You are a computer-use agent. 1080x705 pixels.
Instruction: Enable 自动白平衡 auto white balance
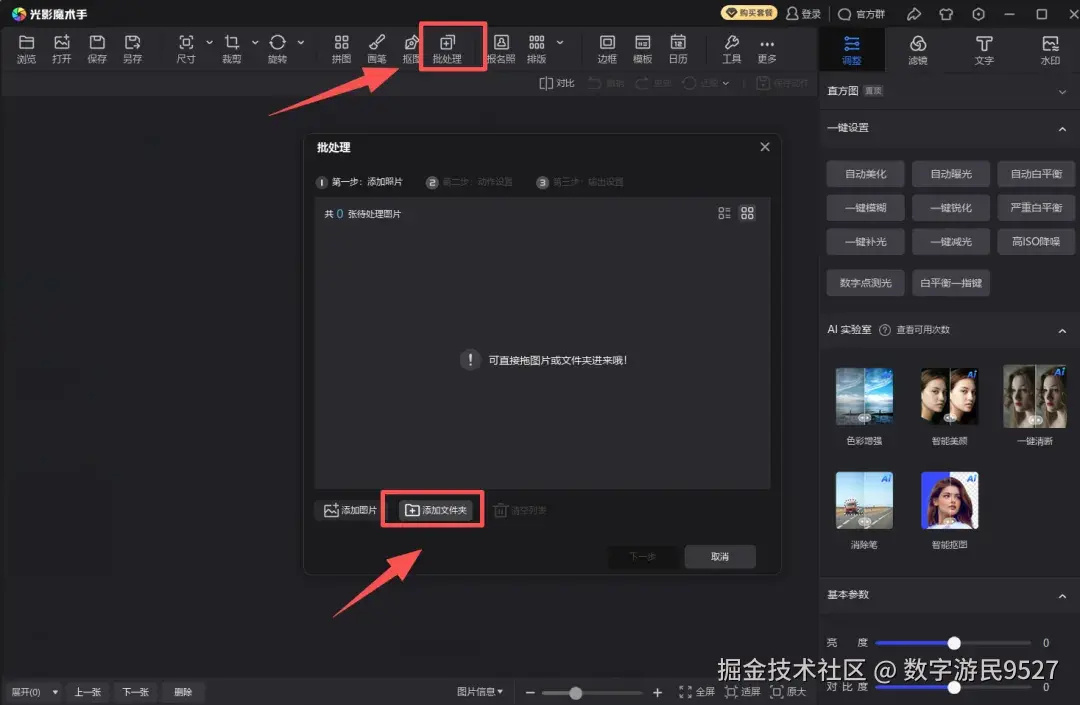click(1035, 173)
